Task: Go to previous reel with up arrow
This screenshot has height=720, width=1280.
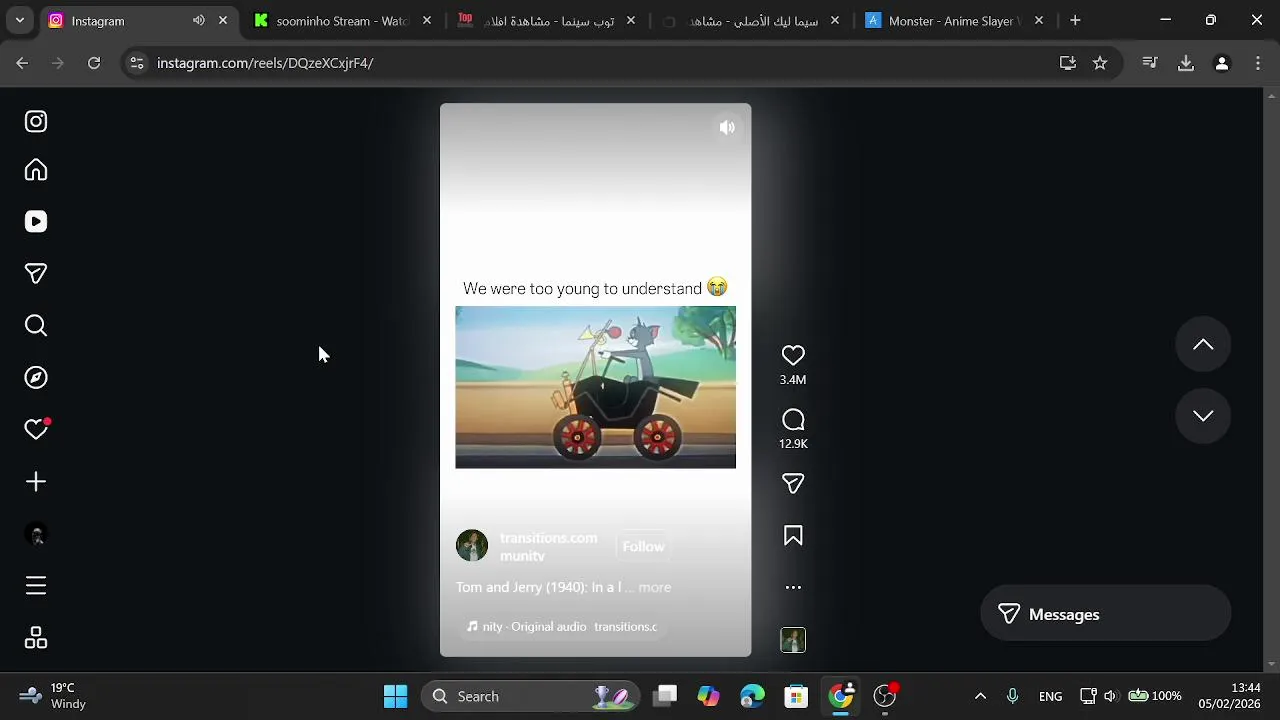Action: [x=1203, y=345]
